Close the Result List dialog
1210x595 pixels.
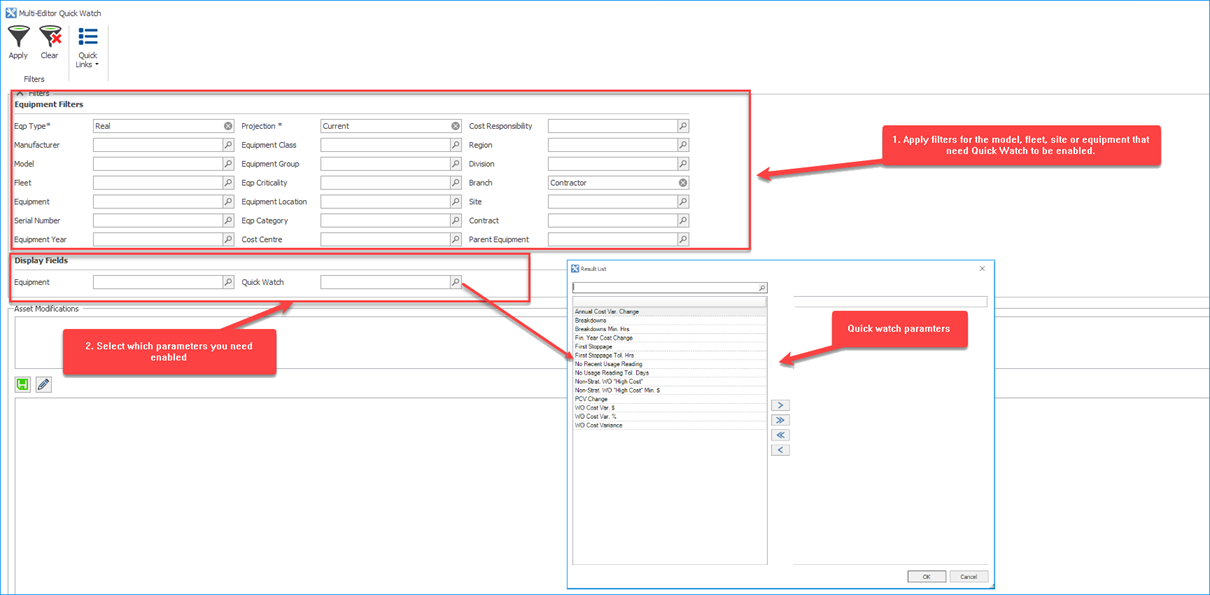[982, 268]
